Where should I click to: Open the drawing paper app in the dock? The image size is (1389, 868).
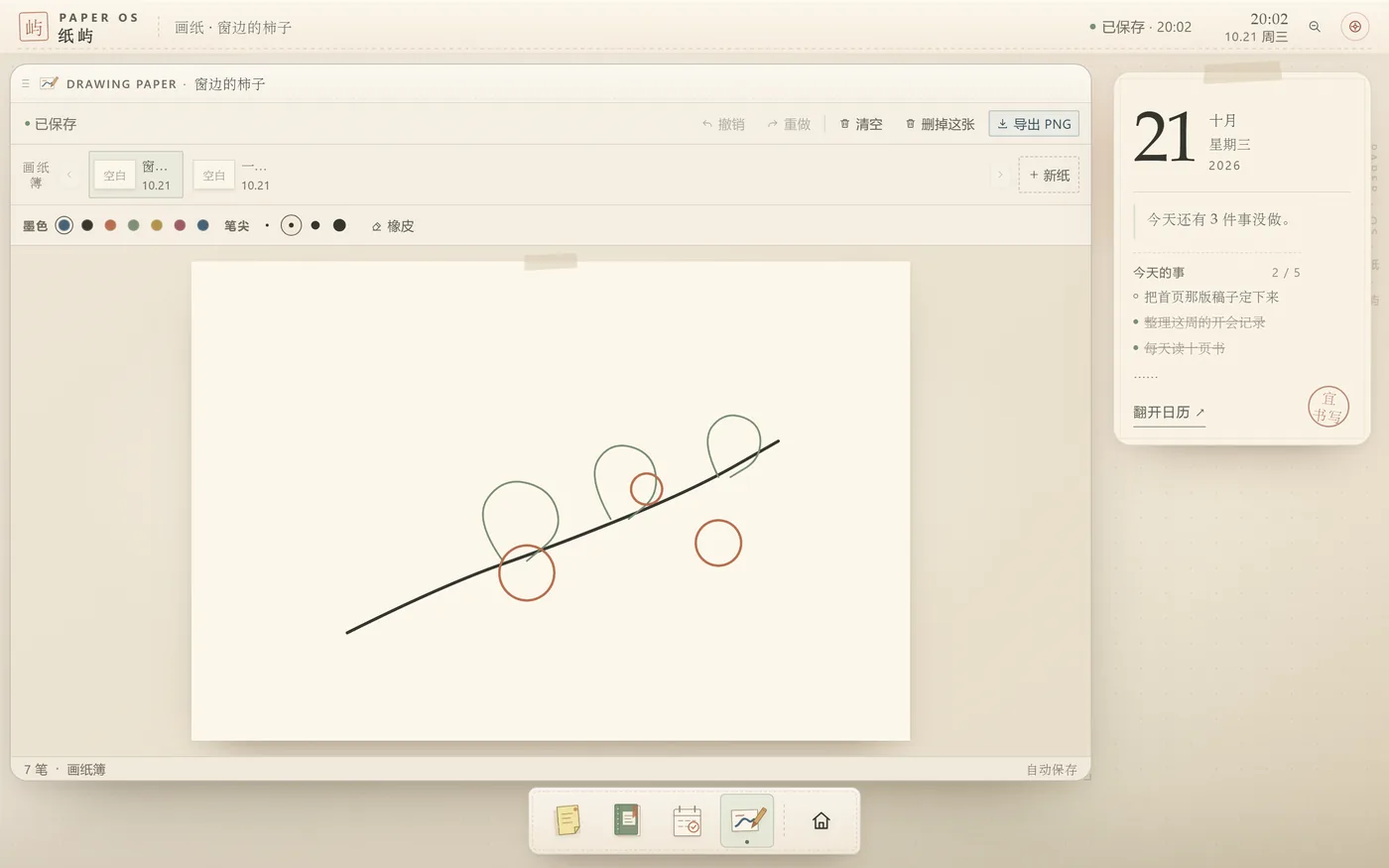(747, 820)
